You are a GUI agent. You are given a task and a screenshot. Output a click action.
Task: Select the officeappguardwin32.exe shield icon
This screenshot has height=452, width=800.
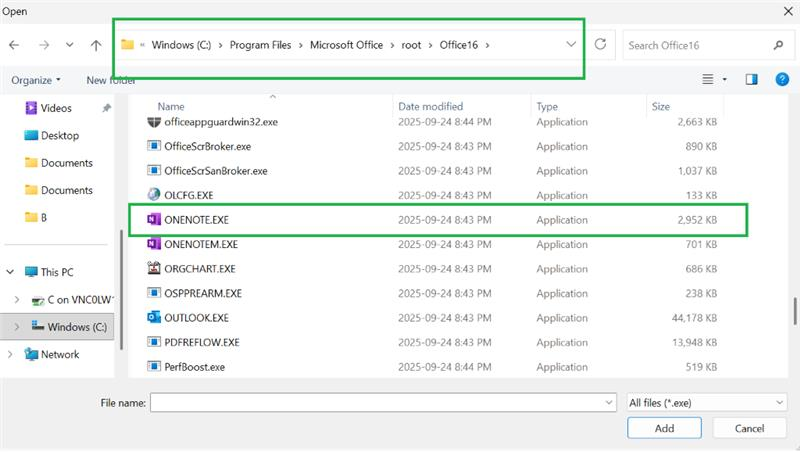[x=154, y=121]
